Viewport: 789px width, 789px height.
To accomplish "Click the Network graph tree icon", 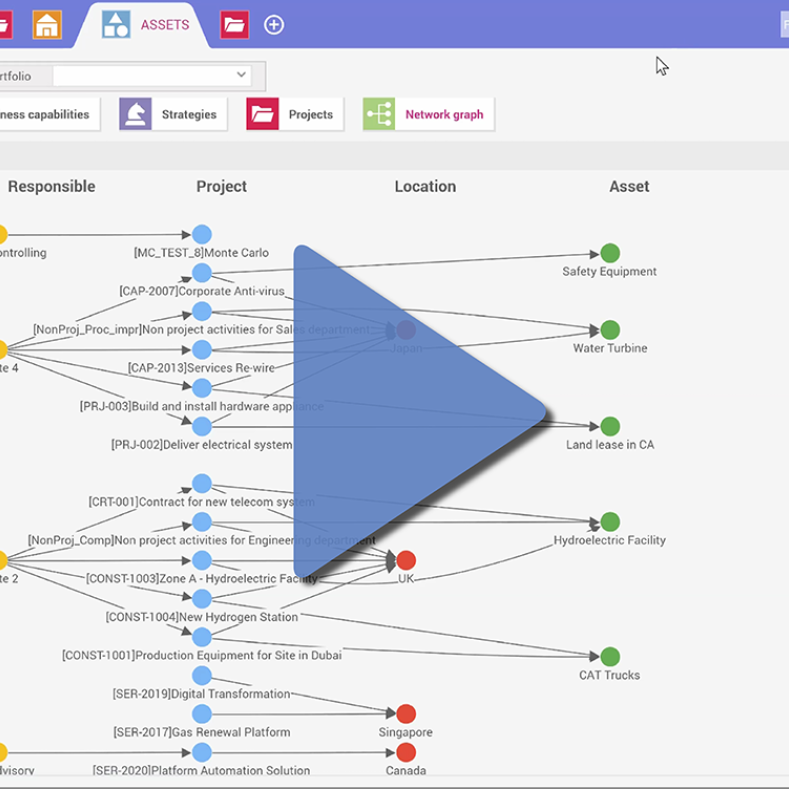I will pos(379,114).
